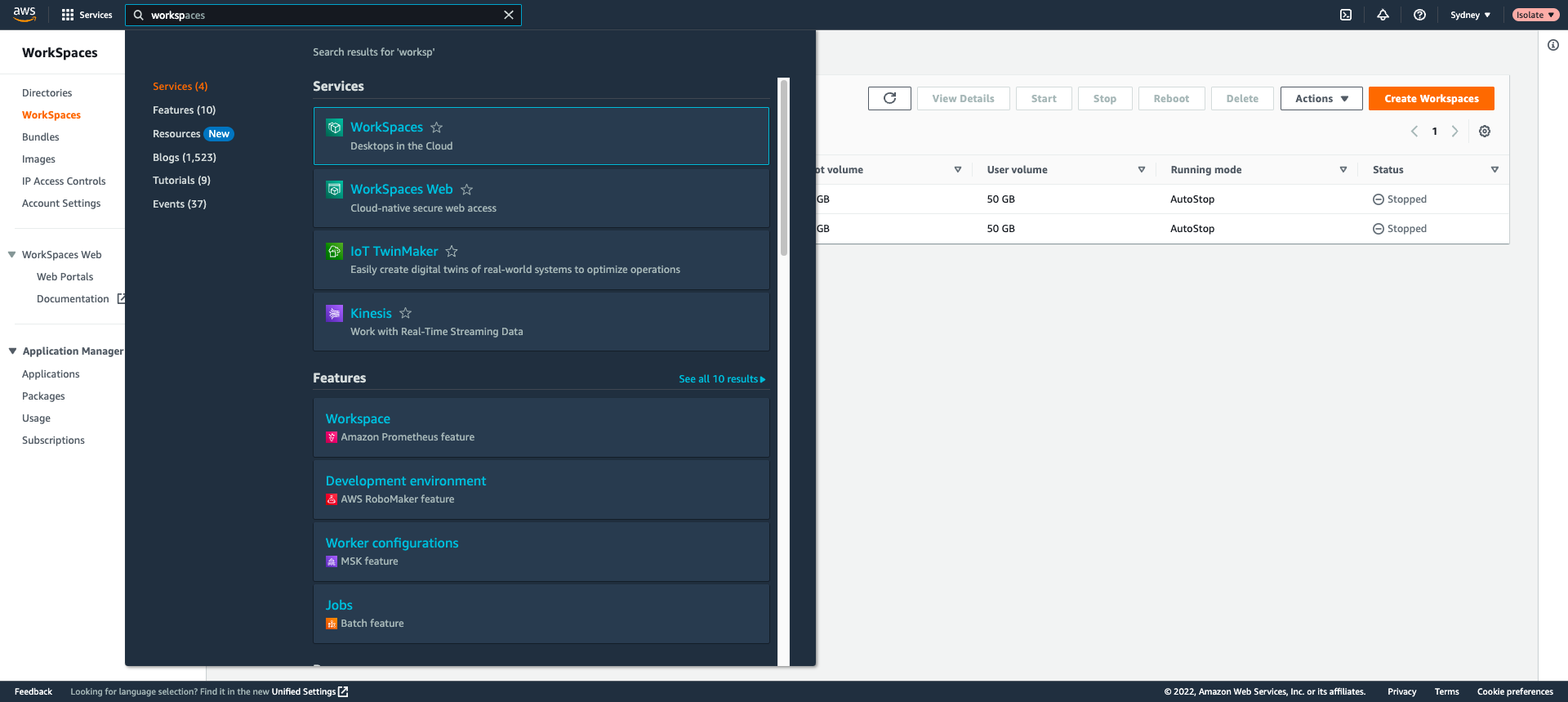Filter results by Resources New
Image resolution: width=1568 pixels, height=702 pixels.
point(193,134)
